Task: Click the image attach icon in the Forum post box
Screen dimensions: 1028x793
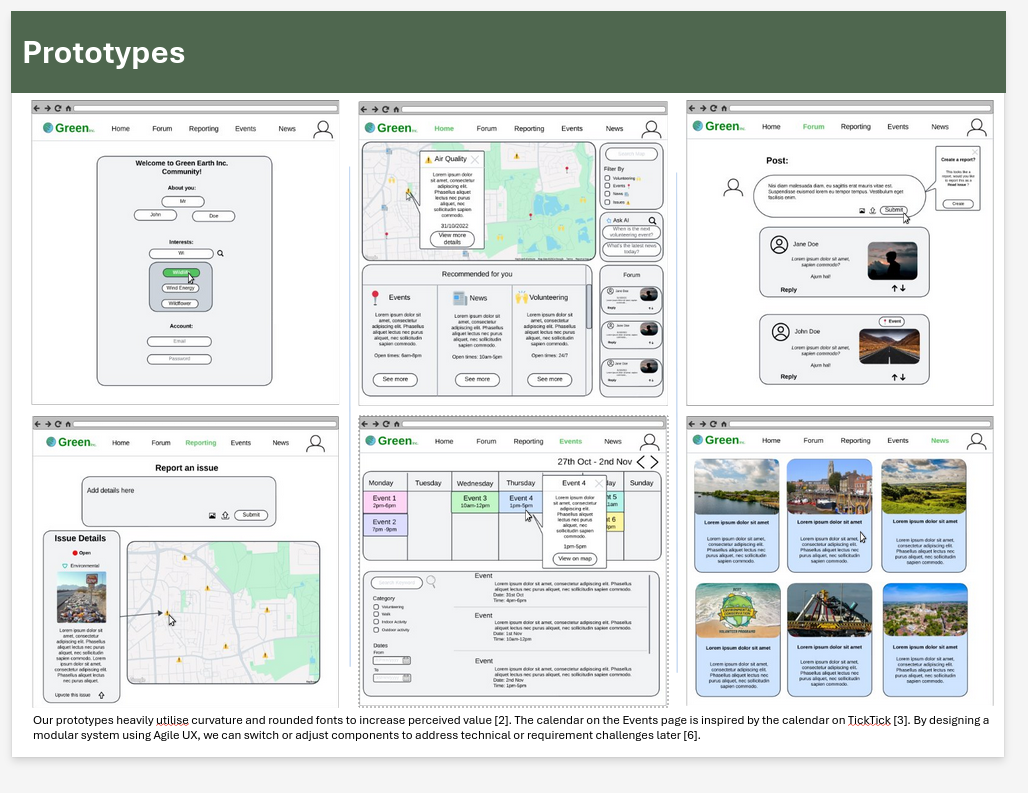Action: [861, 211]
